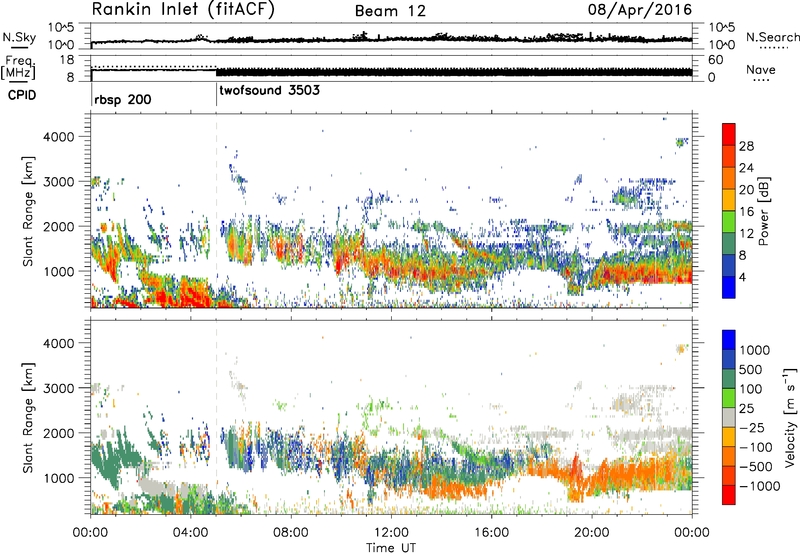
Task: Click the '4' power scale tick label
Action: 743,278
